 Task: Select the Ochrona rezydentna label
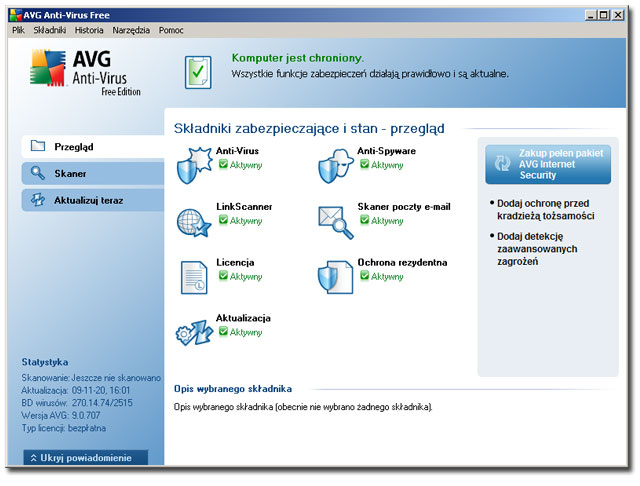pyautogui.click(x=402, y=262)
